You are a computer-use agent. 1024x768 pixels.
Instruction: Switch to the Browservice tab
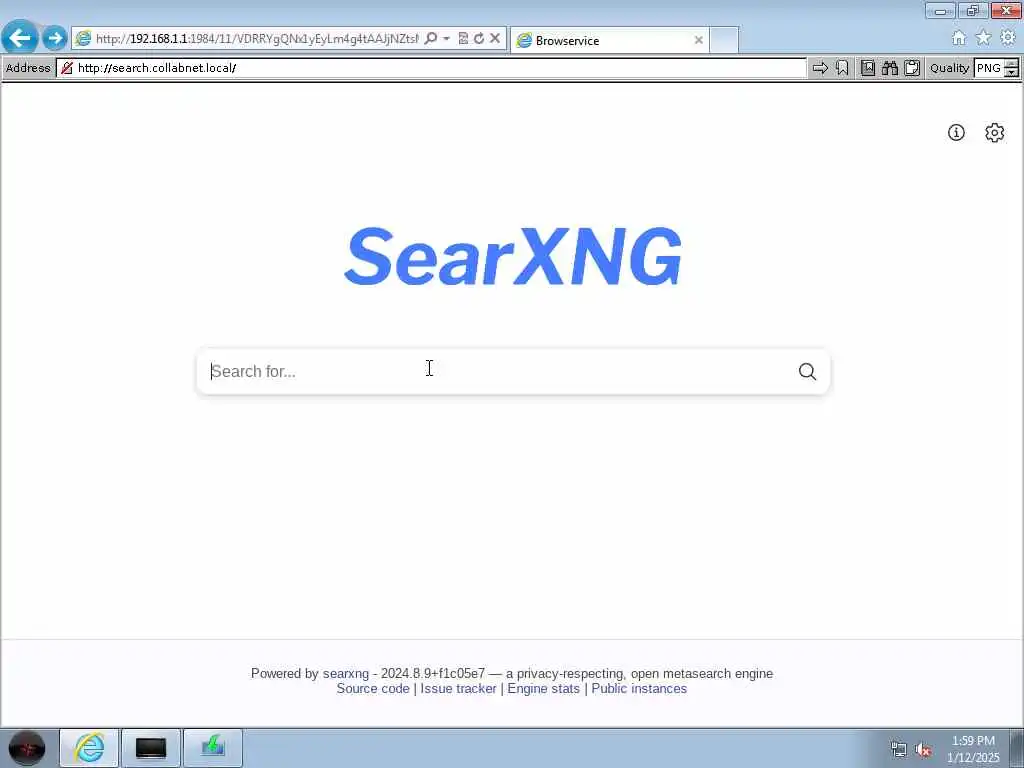(x=609, y=40)
